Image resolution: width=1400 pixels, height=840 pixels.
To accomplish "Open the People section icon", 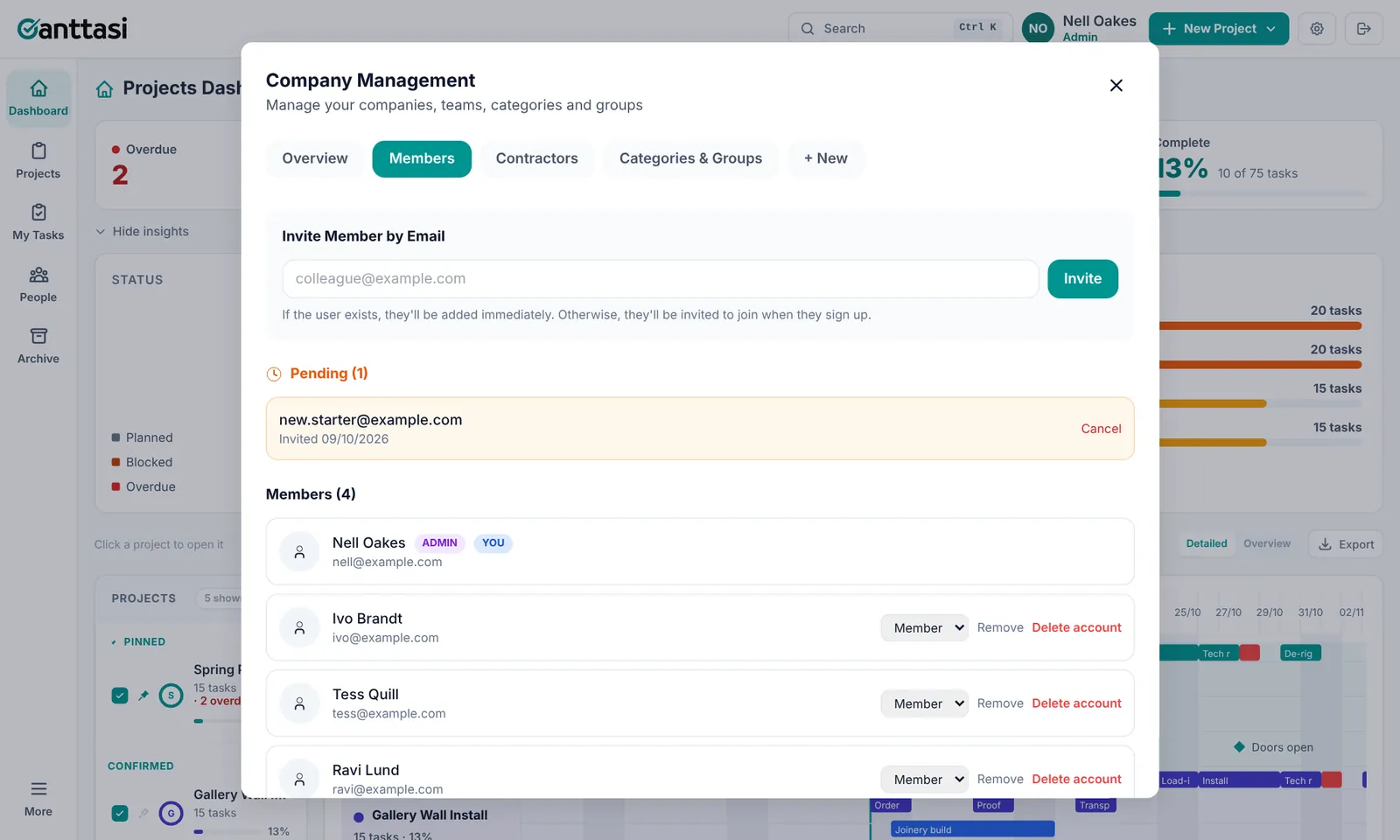I will pyautogui.click(x=38, y=284).
